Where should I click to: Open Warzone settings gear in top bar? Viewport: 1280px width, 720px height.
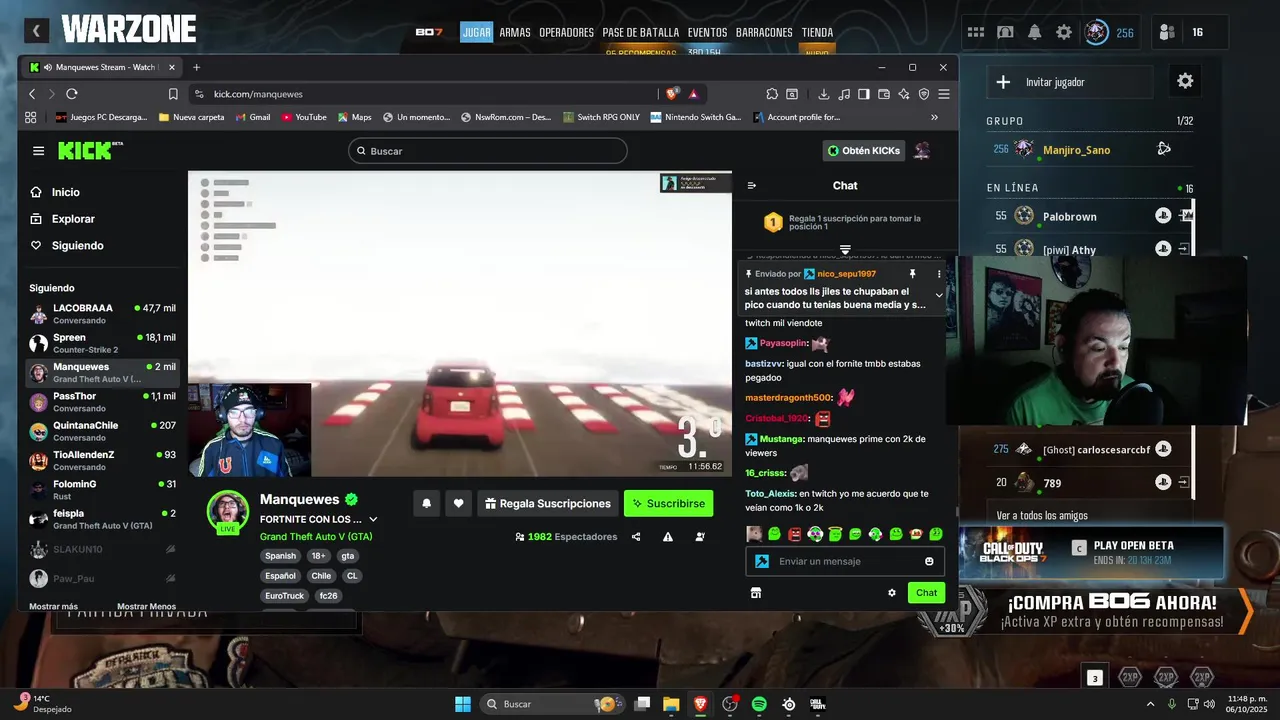pos(1064,32)
